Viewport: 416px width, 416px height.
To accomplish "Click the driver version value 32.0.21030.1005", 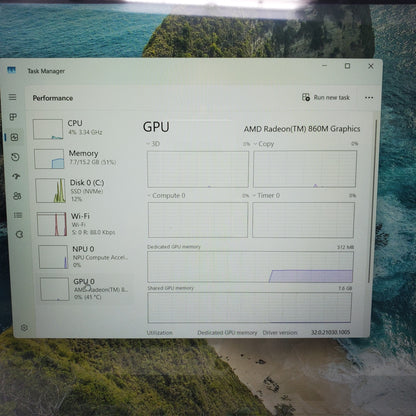I will pyautogui.click(x=331, y=332).
